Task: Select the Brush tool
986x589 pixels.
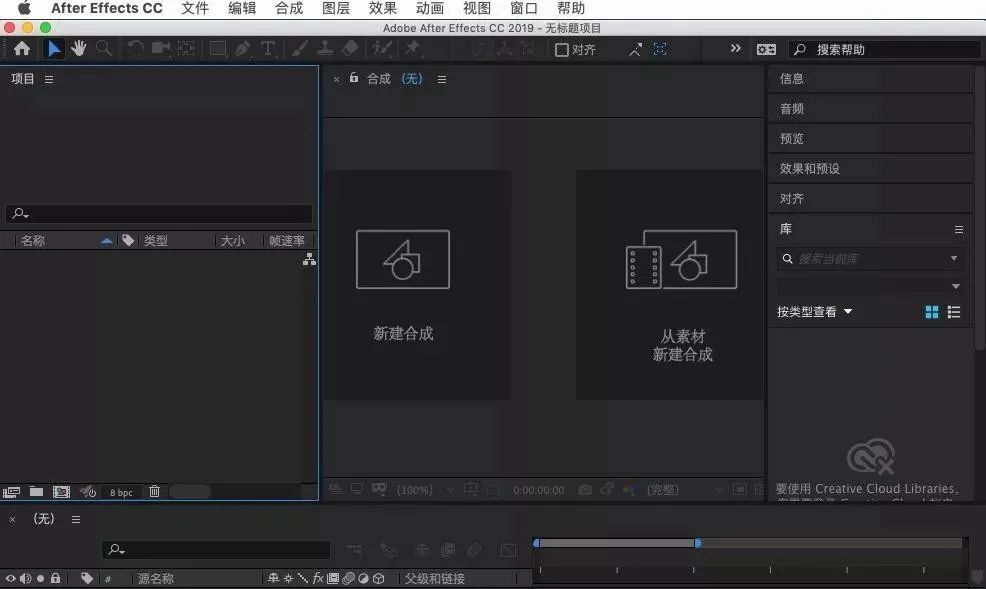Action: (300, 48)
